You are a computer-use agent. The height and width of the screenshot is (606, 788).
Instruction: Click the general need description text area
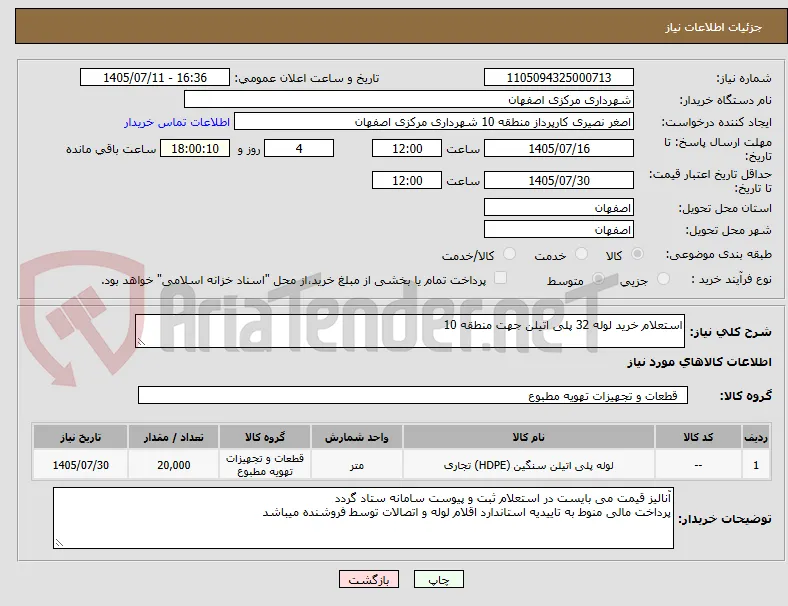(410, 331)
